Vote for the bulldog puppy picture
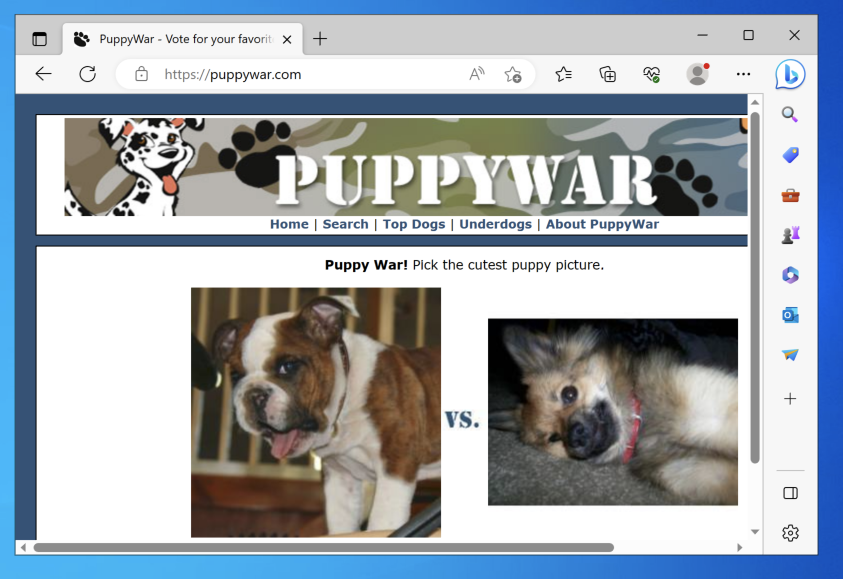The width and height of the screenshot is (843, 579). pyautogui.click(x=315, y=412)
